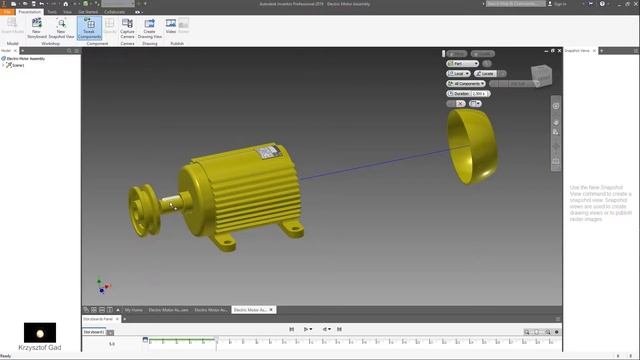Open the View ribbon tab
640x360 pixels.
point(67,12)
